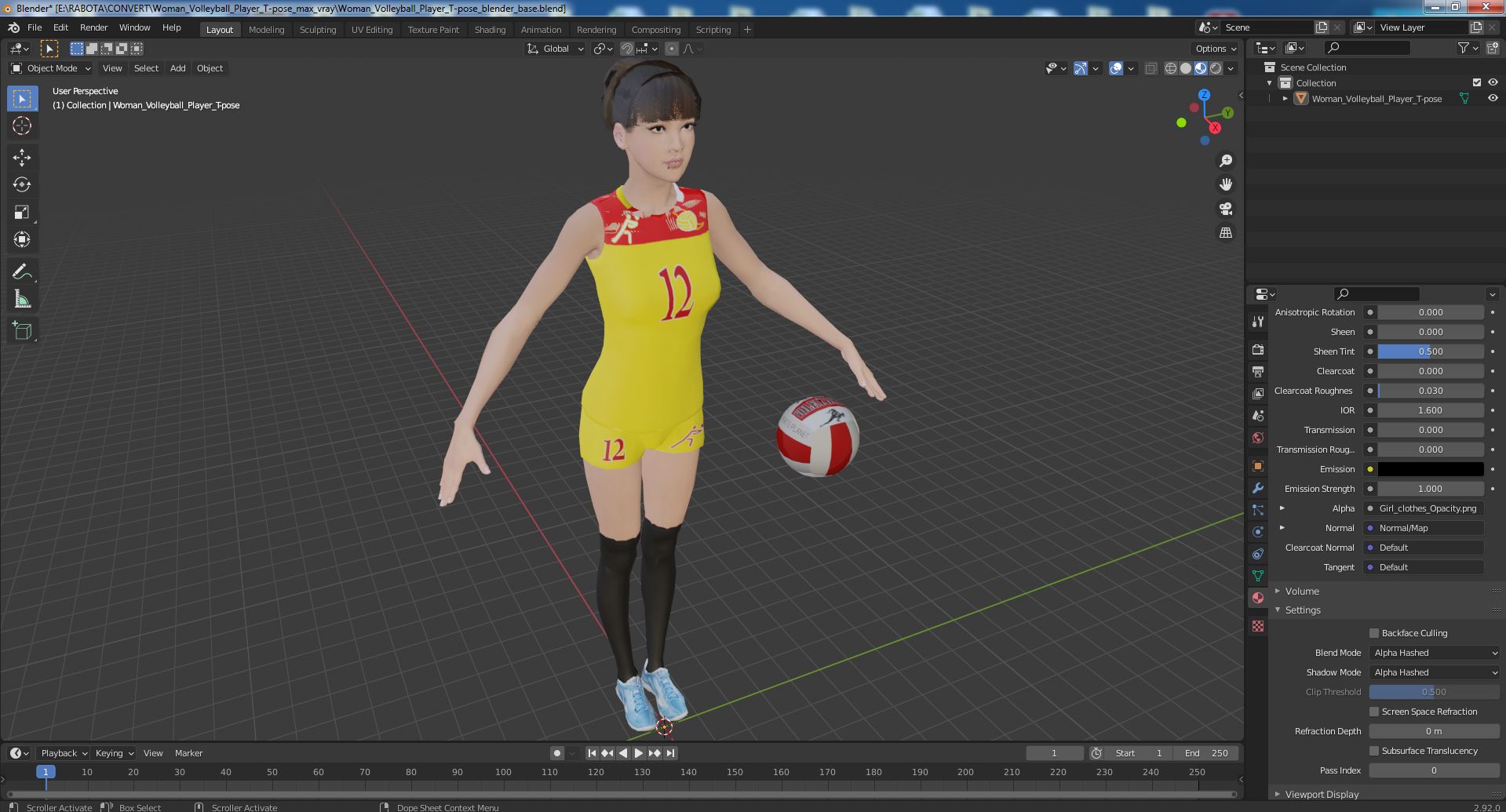
Task: Click Girl_clothes_Opacity.png Alpha link
Action: pyautogui.click(x=1424, y=508)
